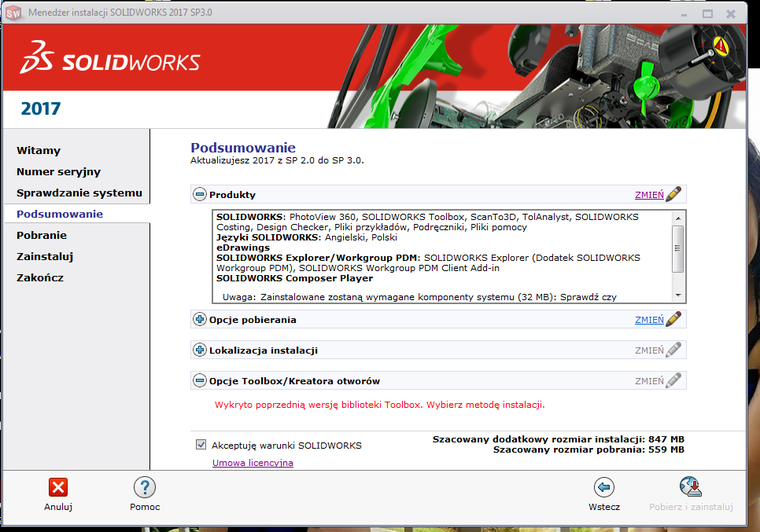Click pencil icon in Opcje Toolbox row
This screenshot has height=532, width=760.
tap(674, 380)
